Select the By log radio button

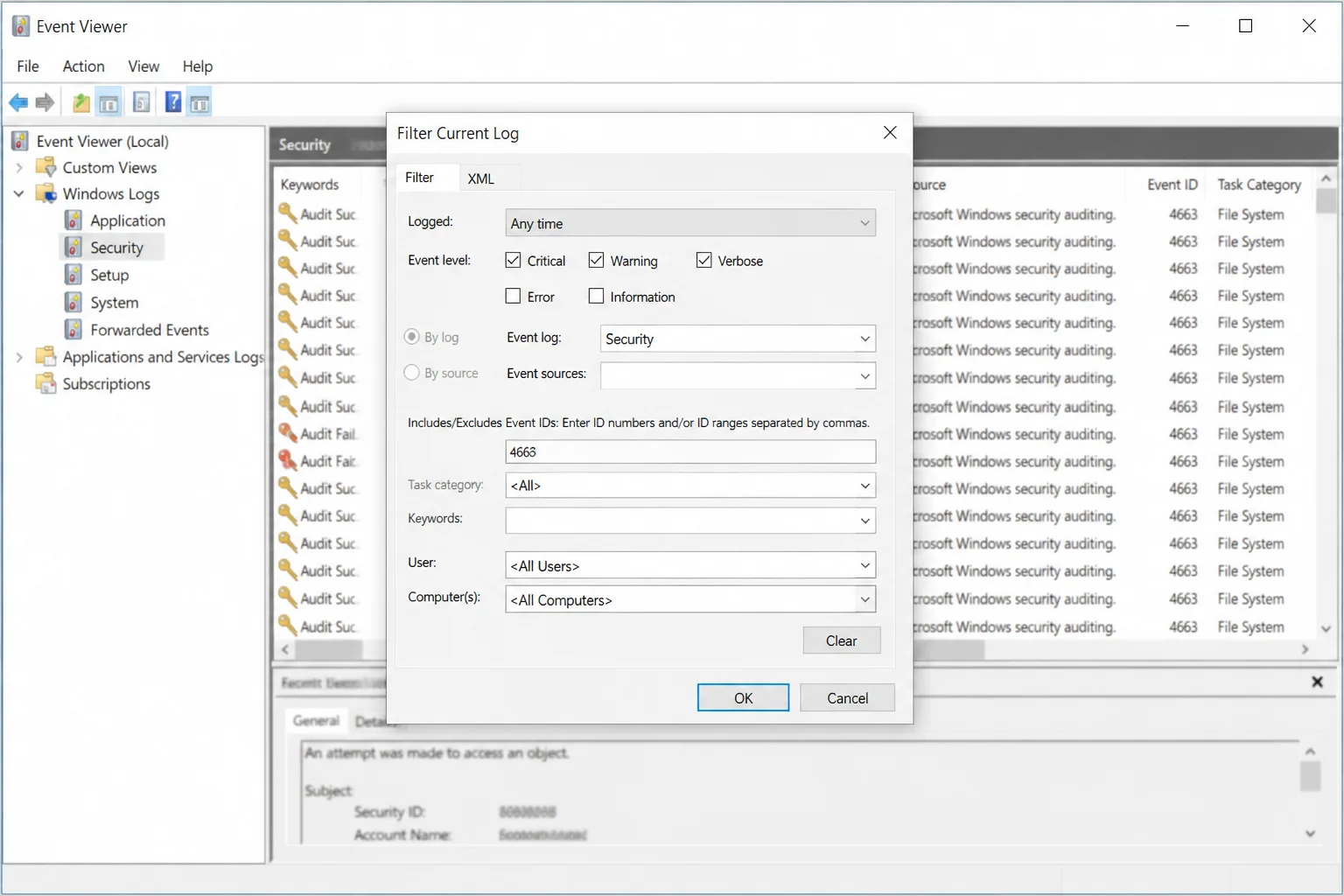(x=411, y=337)
